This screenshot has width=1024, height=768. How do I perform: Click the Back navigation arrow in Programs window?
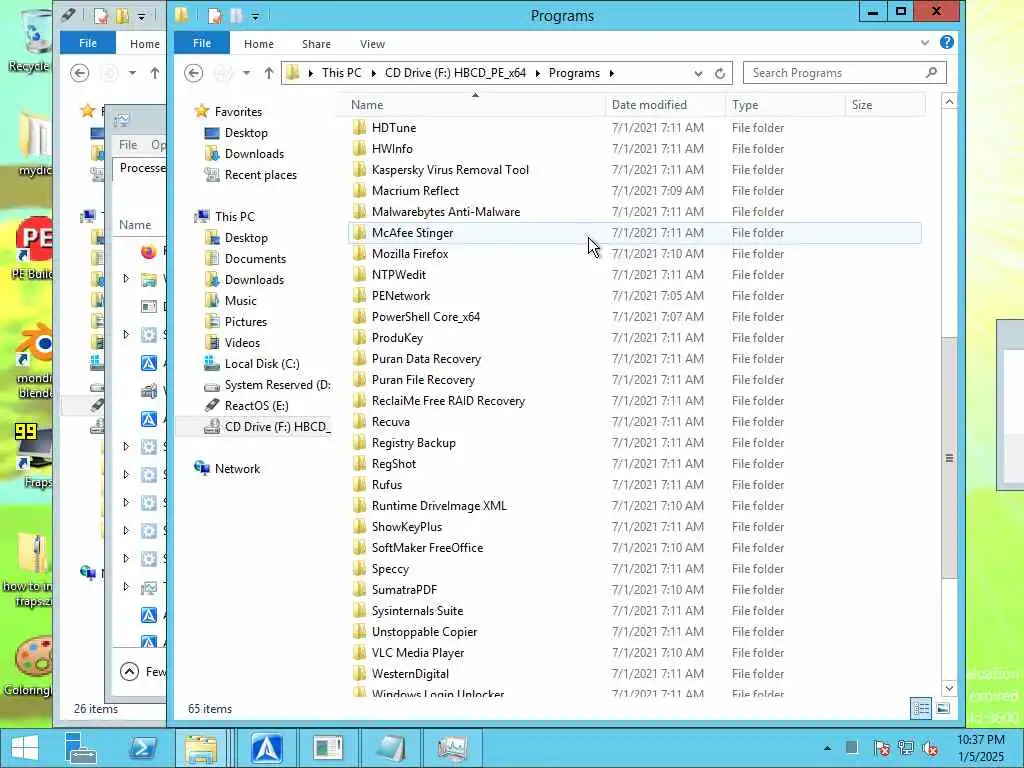[193, 73]
